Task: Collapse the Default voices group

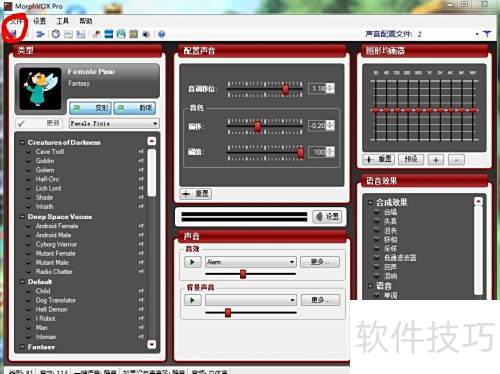Action: [22, 282]
